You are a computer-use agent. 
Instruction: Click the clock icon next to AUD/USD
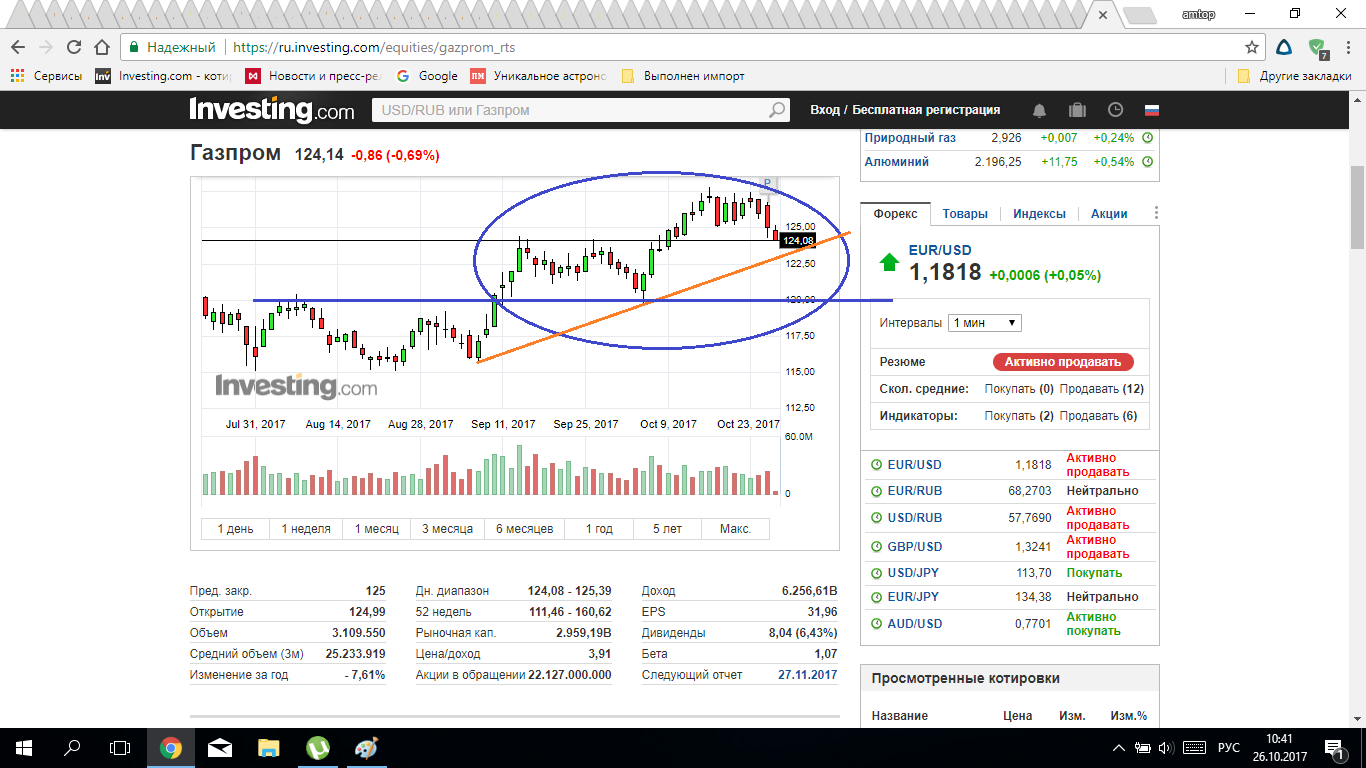point(877,624)
